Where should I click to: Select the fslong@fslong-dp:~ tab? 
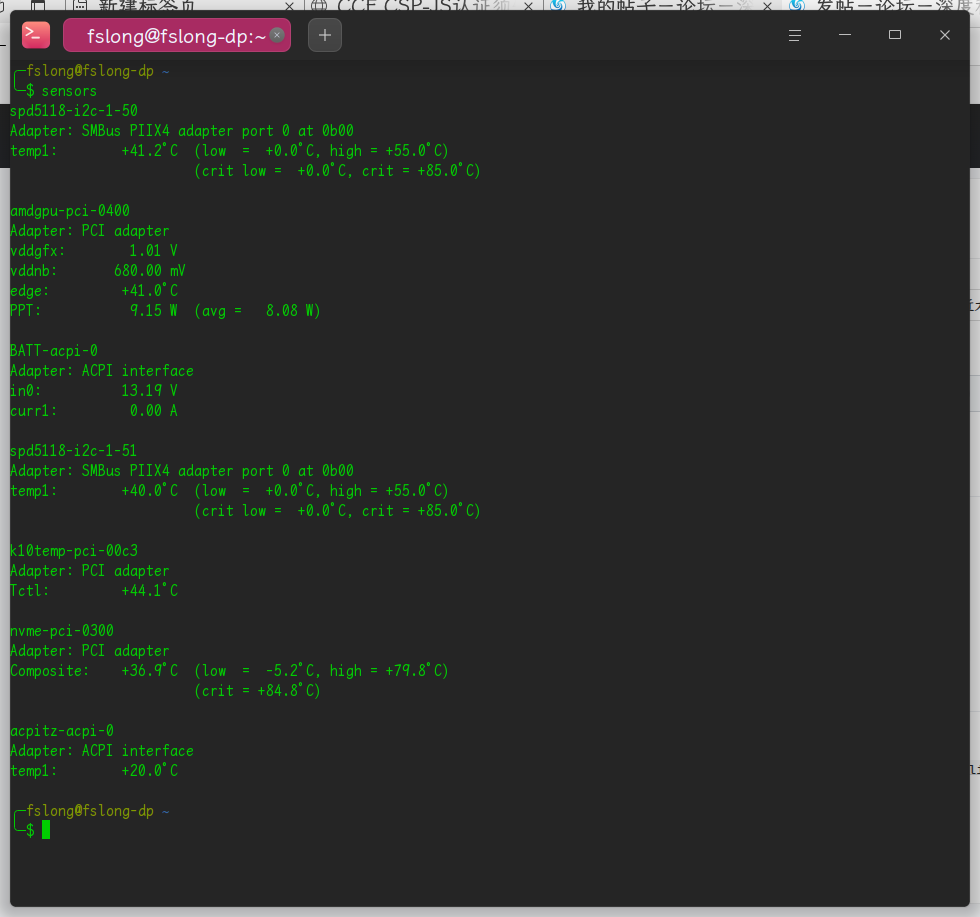(x=177, y=35)
